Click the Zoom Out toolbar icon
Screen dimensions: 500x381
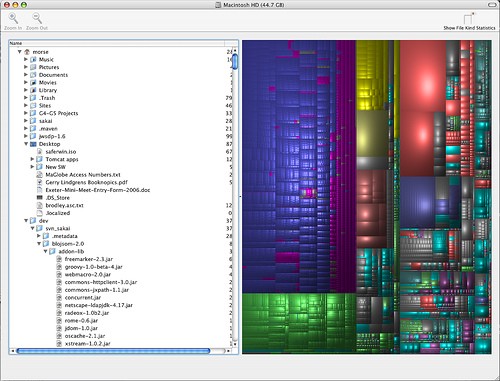point(37,18)
